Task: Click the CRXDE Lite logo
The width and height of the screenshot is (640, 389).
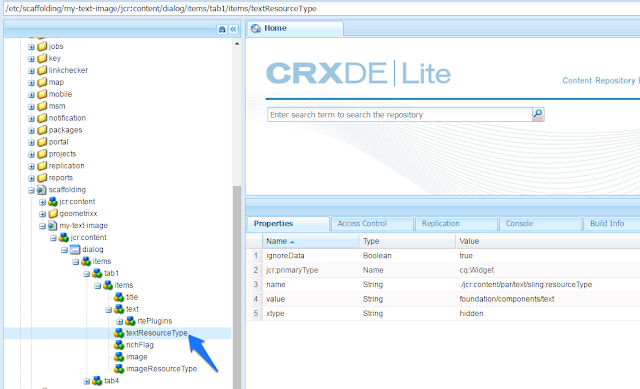Action: (358, 73)
